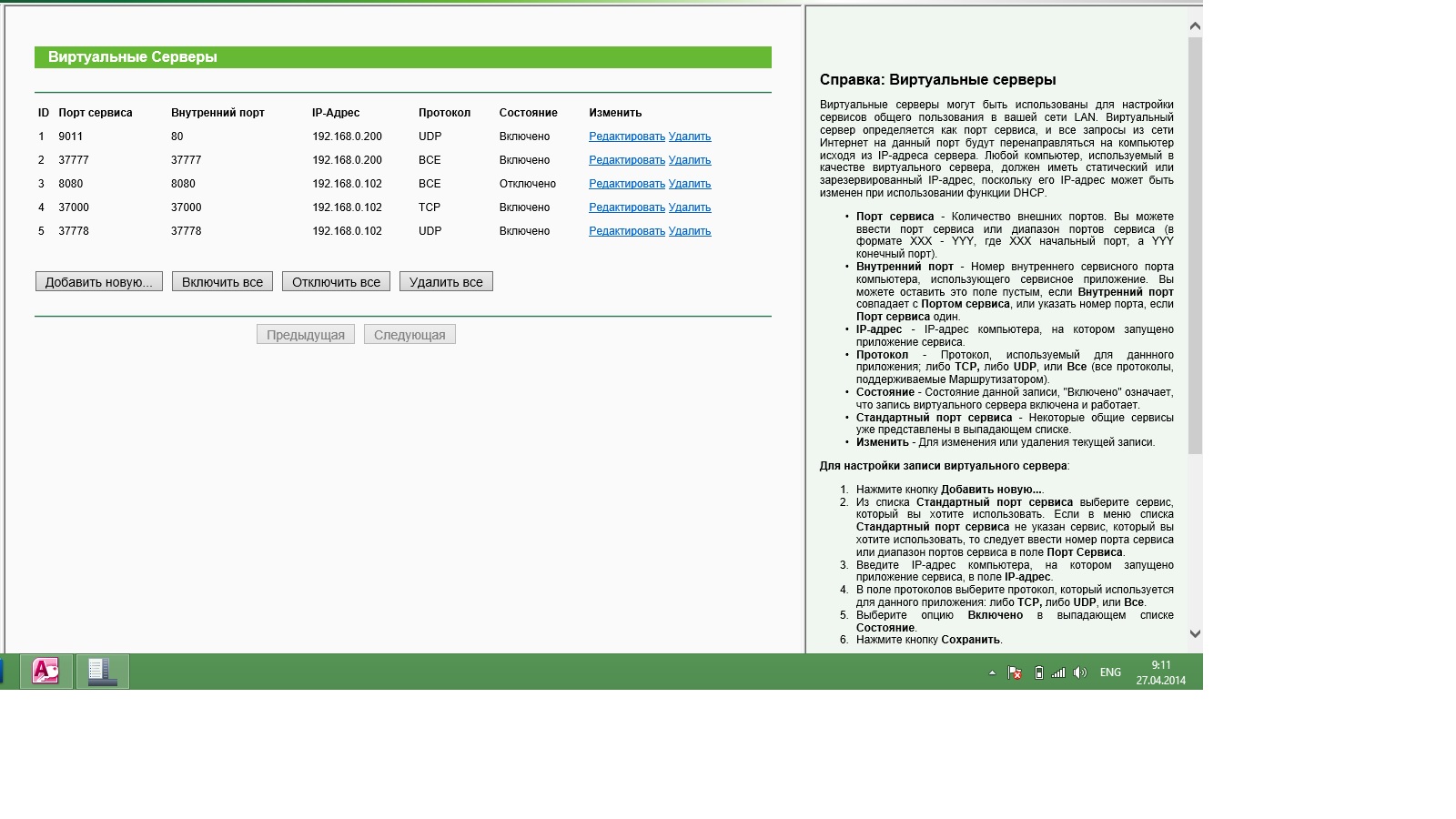Image resolution: width=1456 pixels, height=819 pixels.
Task: Click Редактировать for the disabled 8080 entry
Action: pos(626,184)
